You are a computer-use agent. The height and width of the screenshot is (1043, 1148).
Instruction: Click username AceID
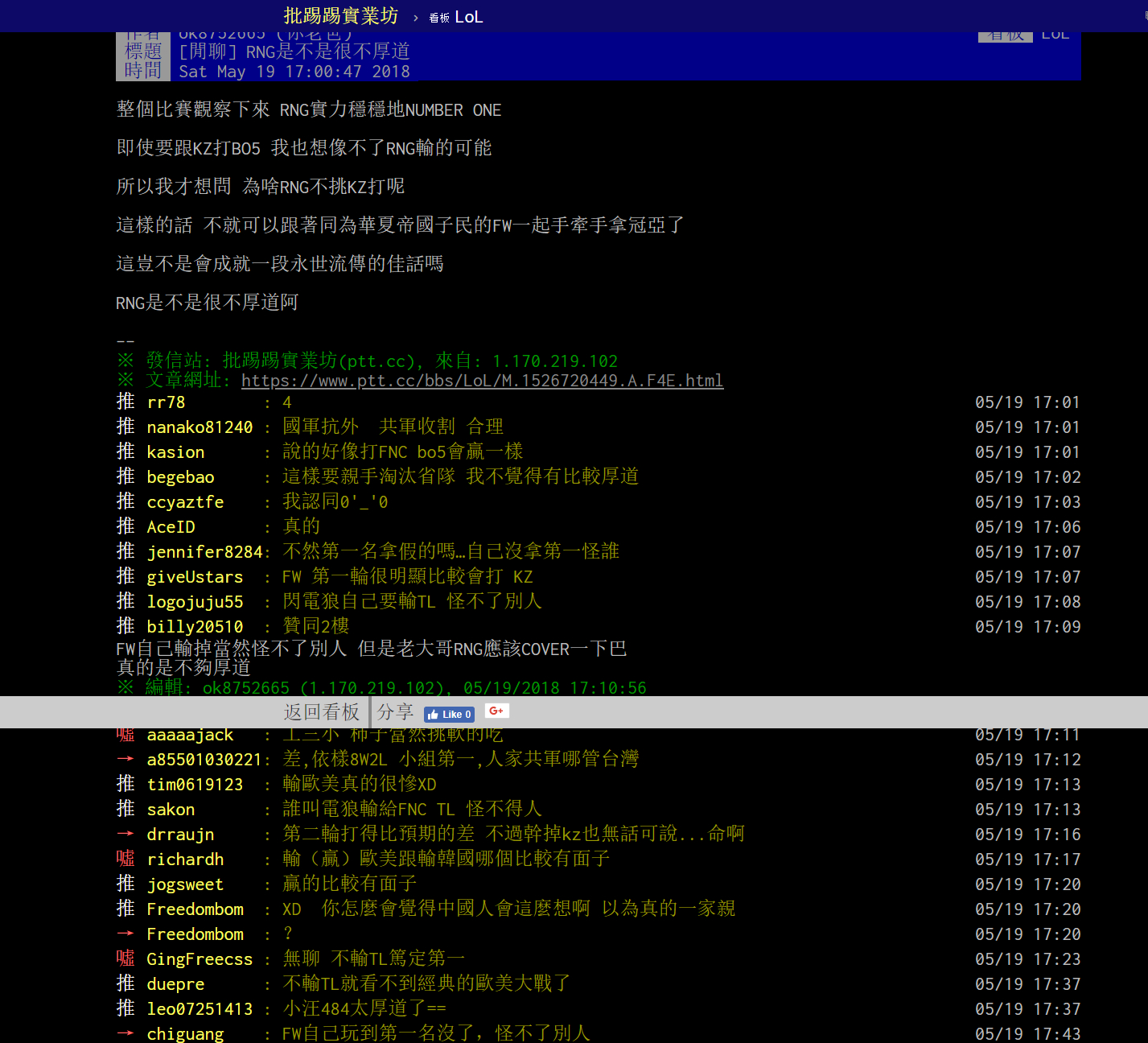(171, 527)
